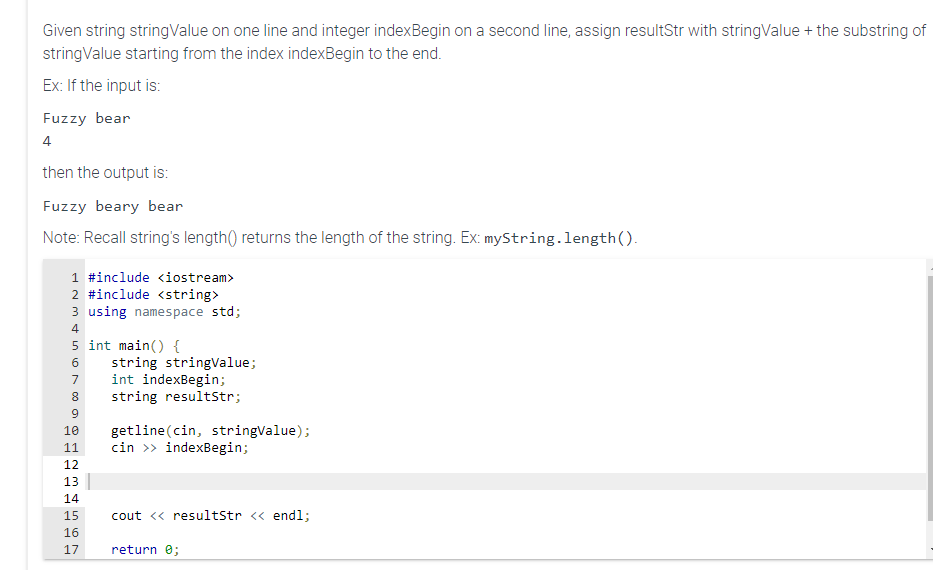Click line number 14 in gutter

pos(71,499)
